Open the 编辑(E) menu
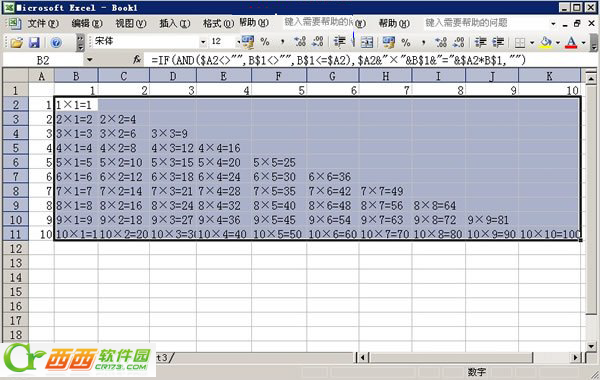 (87, 23)
